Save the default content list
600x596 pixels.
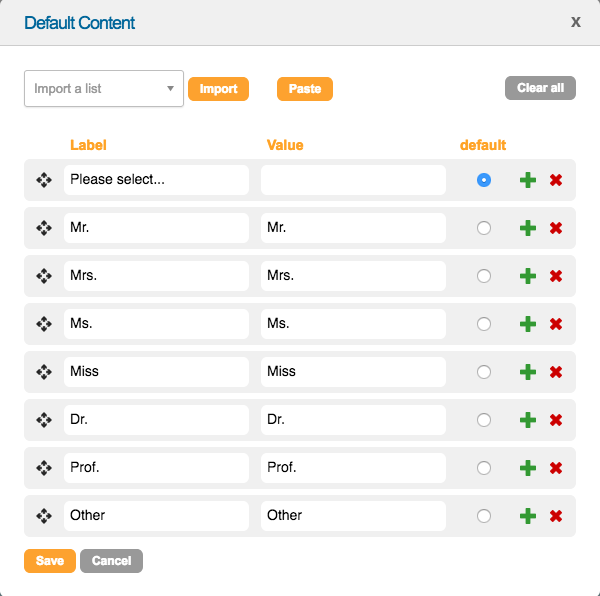49,561
